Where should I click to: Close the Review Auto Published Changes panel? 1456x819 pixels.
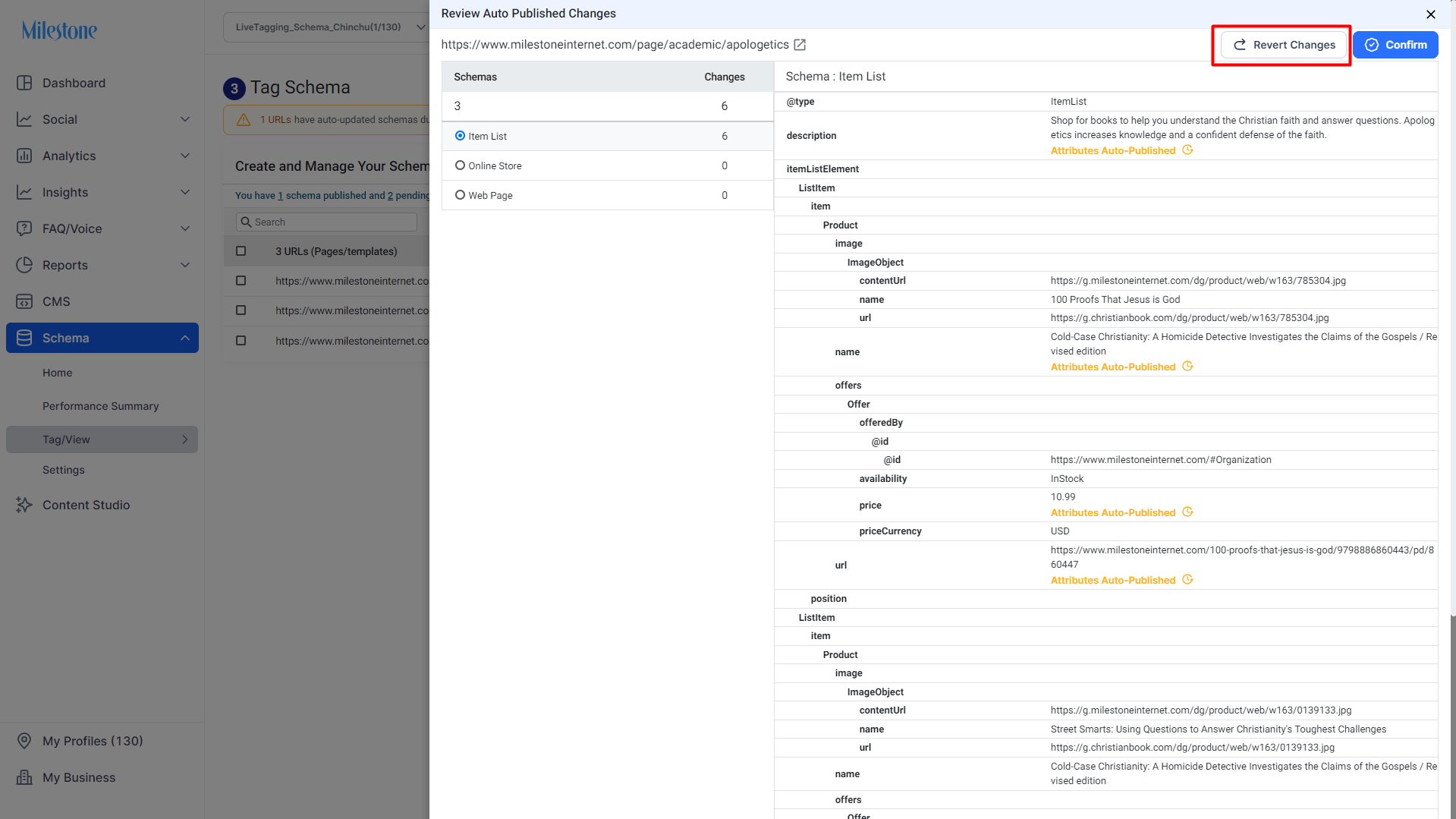tap(1430, 14)
